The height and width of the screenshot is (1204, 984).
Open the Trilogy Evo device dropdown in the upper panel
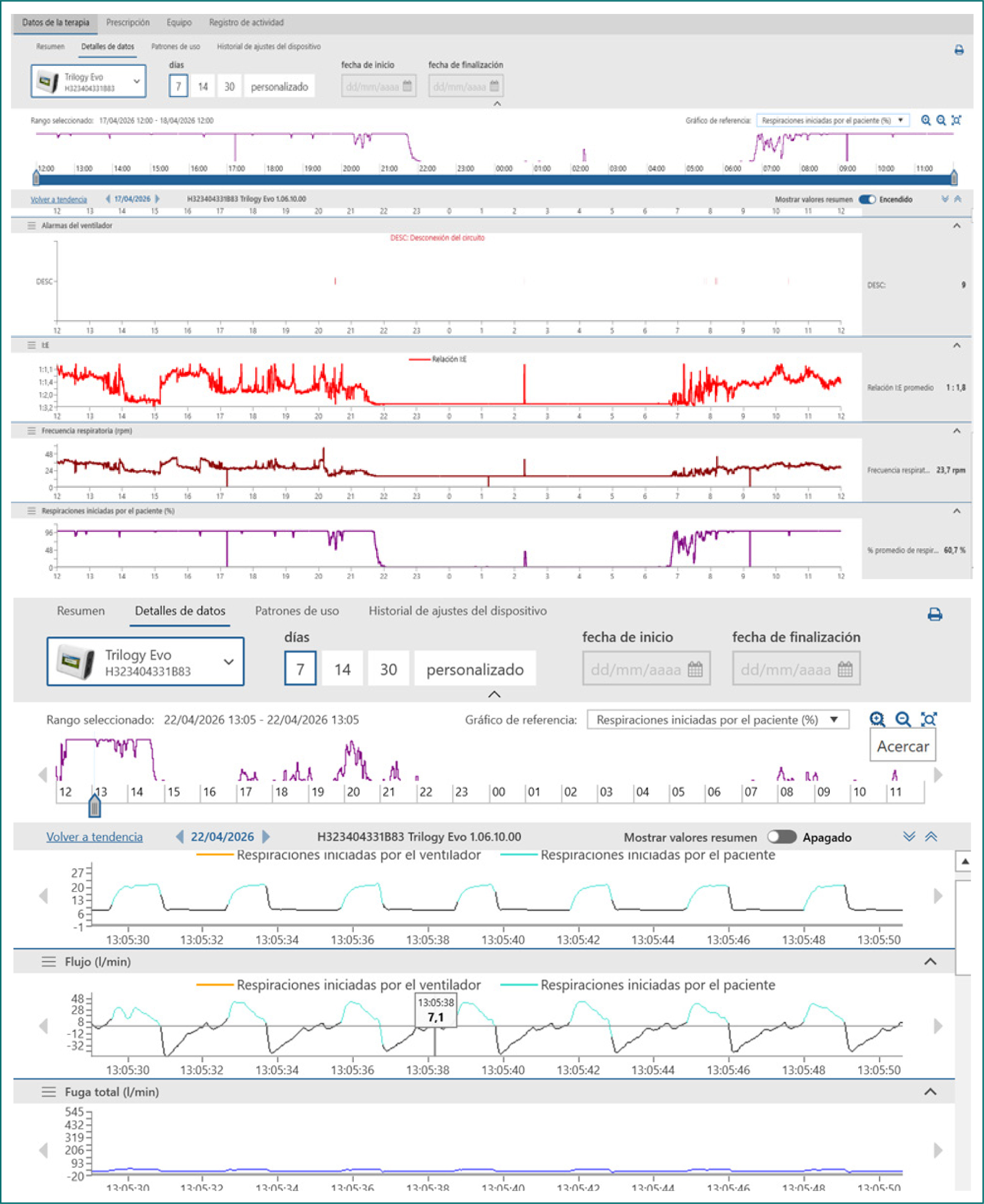pyautogui.click(x=88, y=81)
